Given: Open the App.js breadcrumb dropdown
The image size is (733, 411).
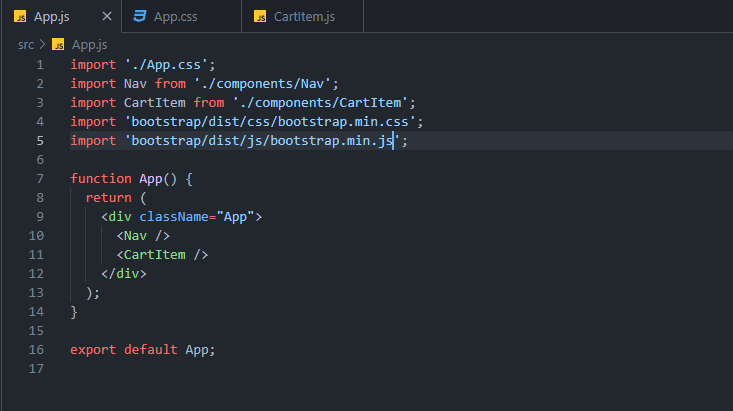Looking at the screenshot, I should pyautogui.click(x=89, y=45).
